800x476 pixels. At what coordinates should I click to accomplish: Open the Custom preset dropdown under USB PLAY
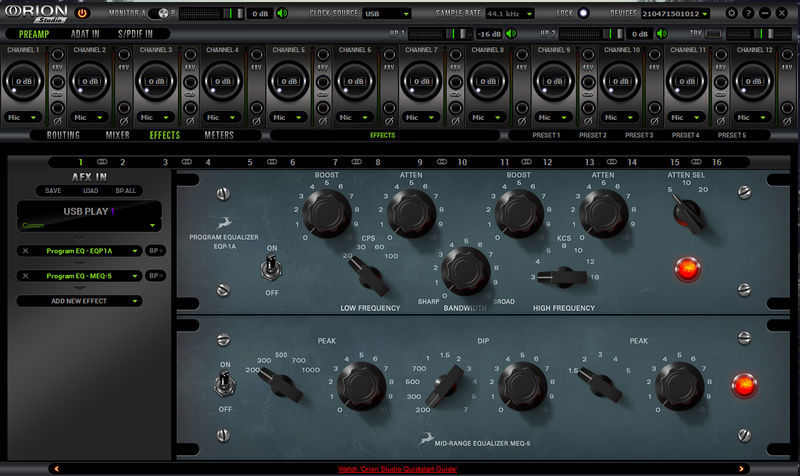click(x=89, y=225)
